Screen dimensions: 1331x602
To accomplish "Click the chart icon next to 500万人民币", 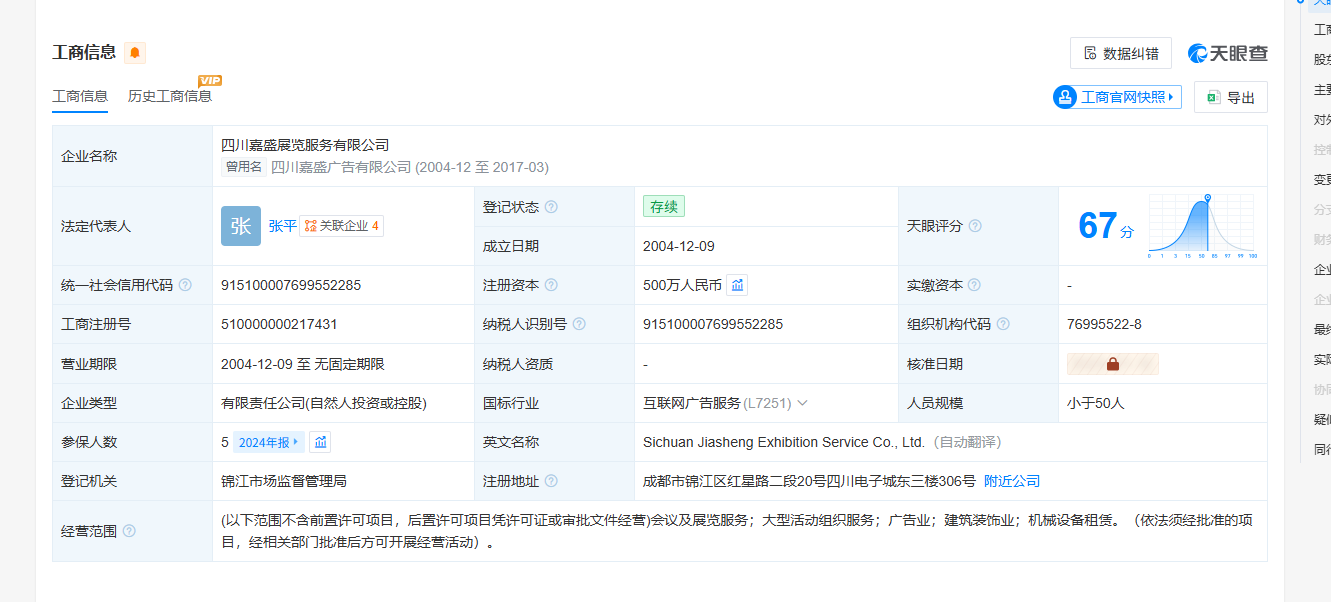I will 737,285.
